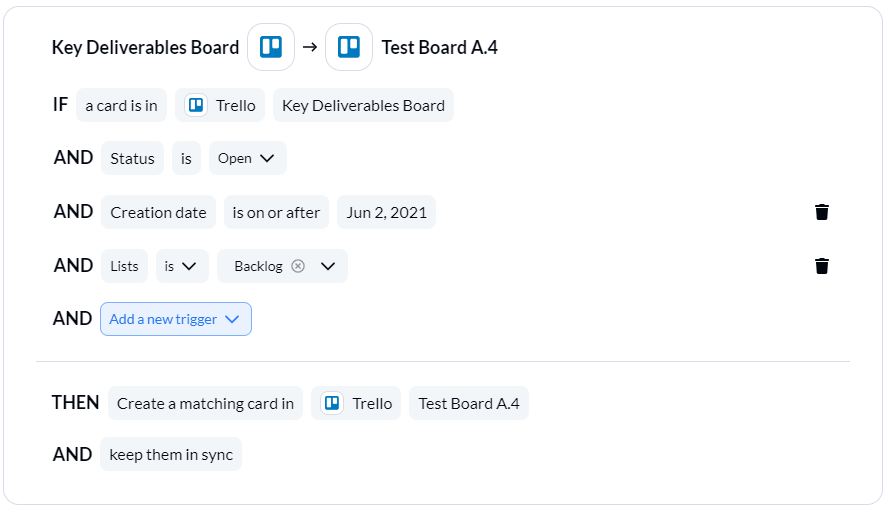Delete the Creation date trigger via trash icon
Viewport: 891px width, 512px height.
coord(822,212)
